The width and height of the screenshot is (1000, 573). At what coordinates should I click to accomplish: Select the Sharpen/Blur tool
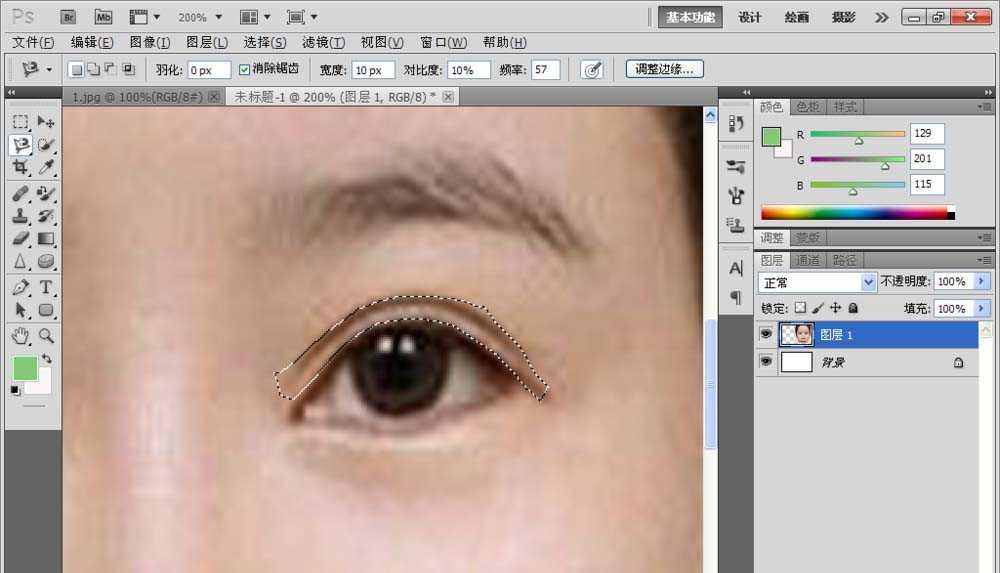[x=20, y=261]
